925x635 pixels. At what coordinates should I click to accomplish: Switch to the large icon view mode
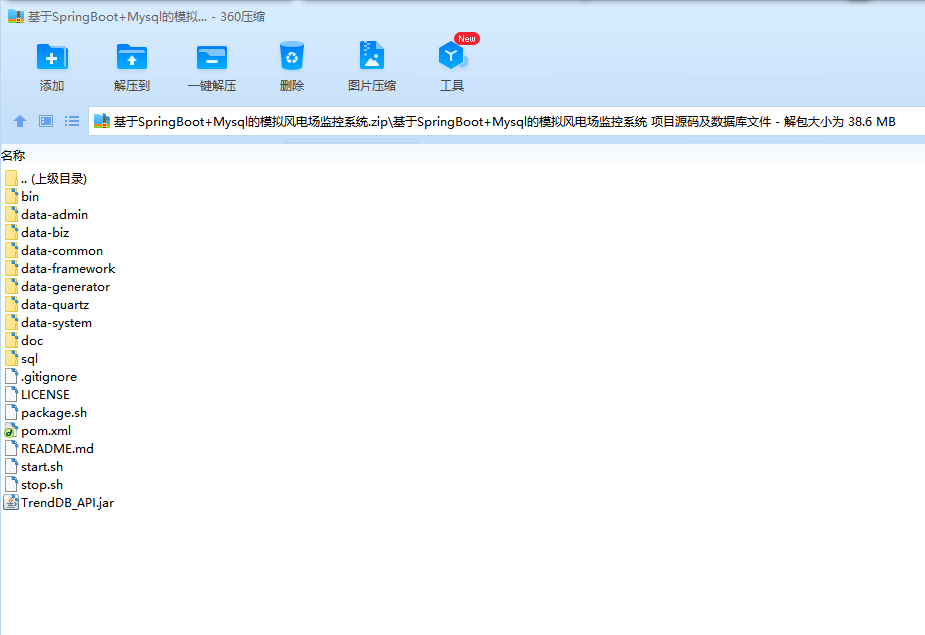click(x=46, y=121)
